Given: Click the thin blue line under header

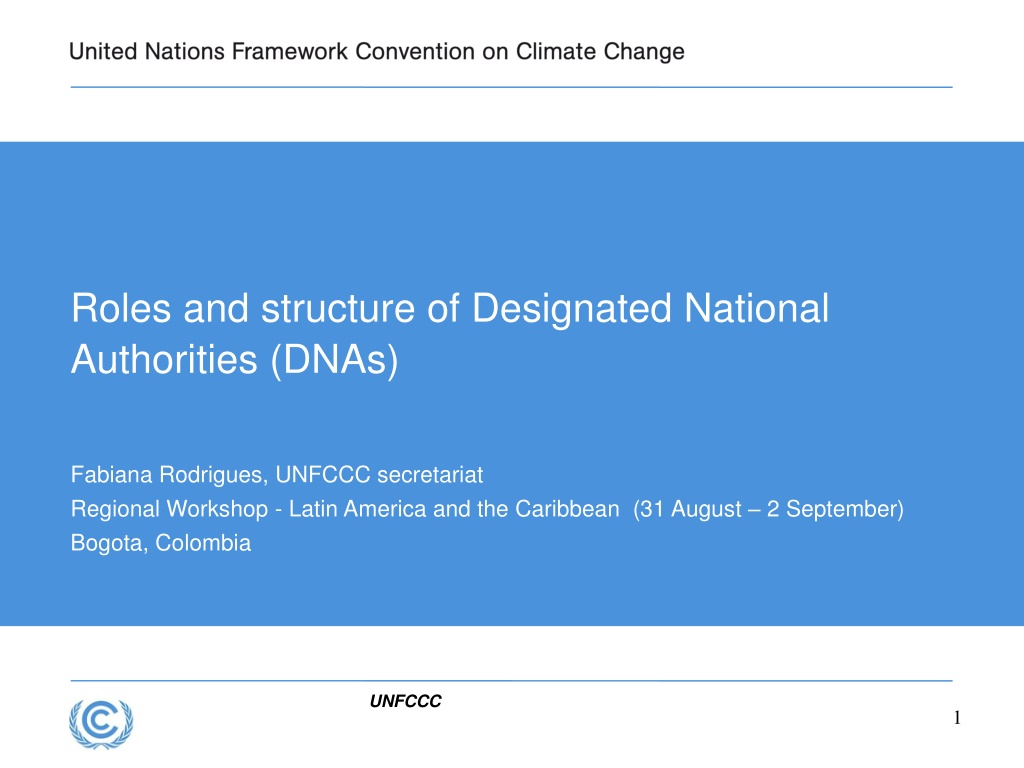Looking at the screenshot, I should click(511, 87).
